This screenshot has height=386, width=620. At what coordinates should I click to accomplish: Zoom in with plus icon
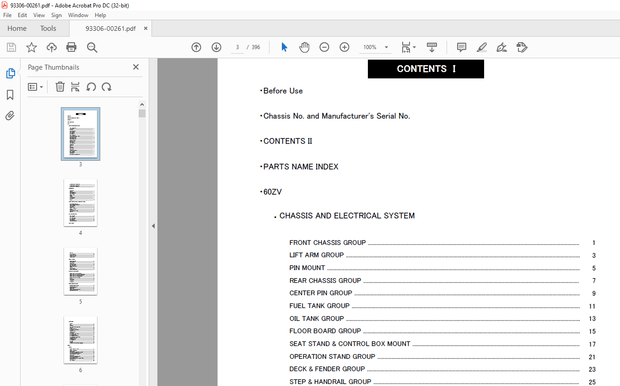click(x=344, y=47)
